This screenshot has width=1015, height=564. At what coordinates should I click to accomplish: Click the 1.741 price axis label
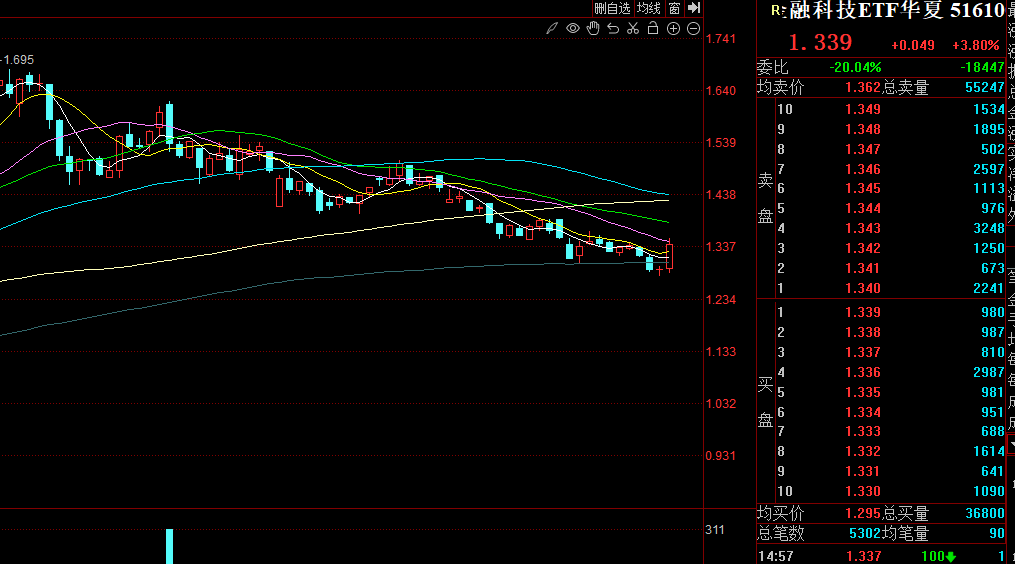pyautogui.click(x=721, y=39)
